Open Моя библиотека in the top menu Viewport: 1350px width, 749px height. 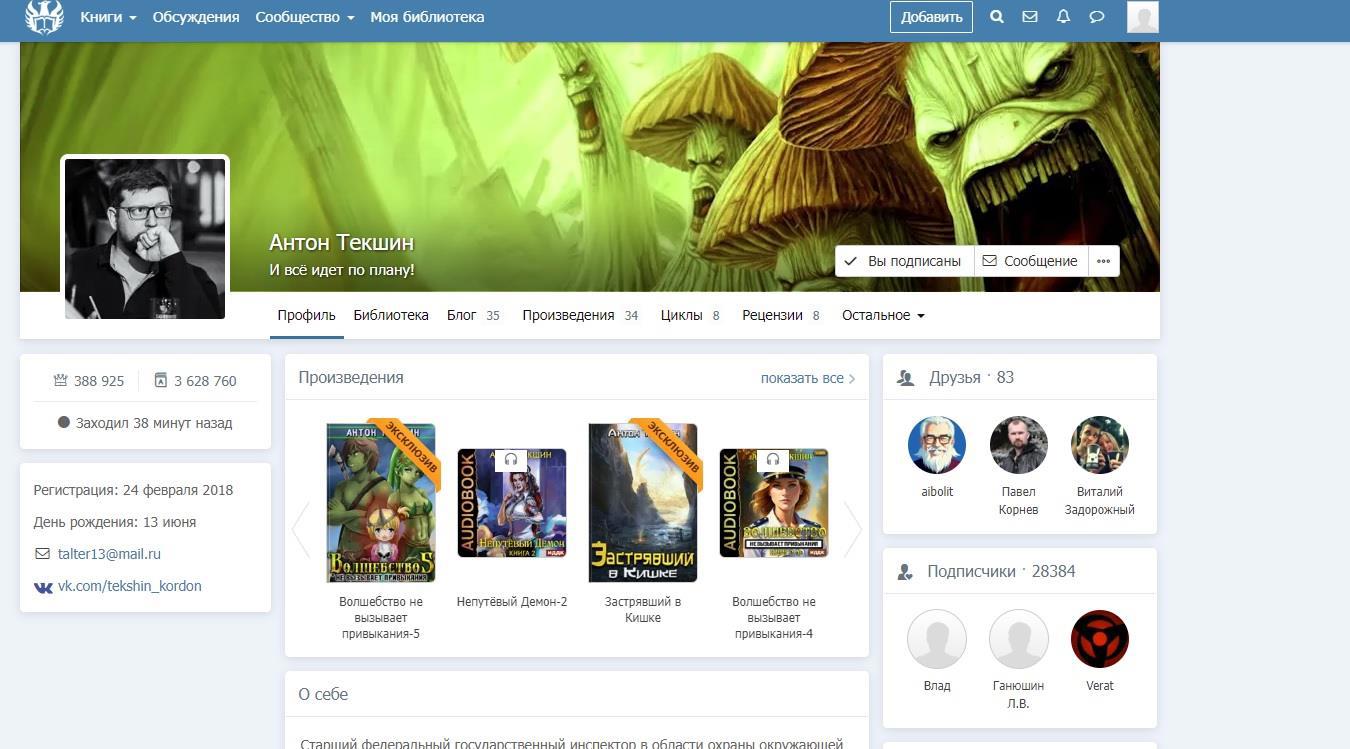[427, 17]
